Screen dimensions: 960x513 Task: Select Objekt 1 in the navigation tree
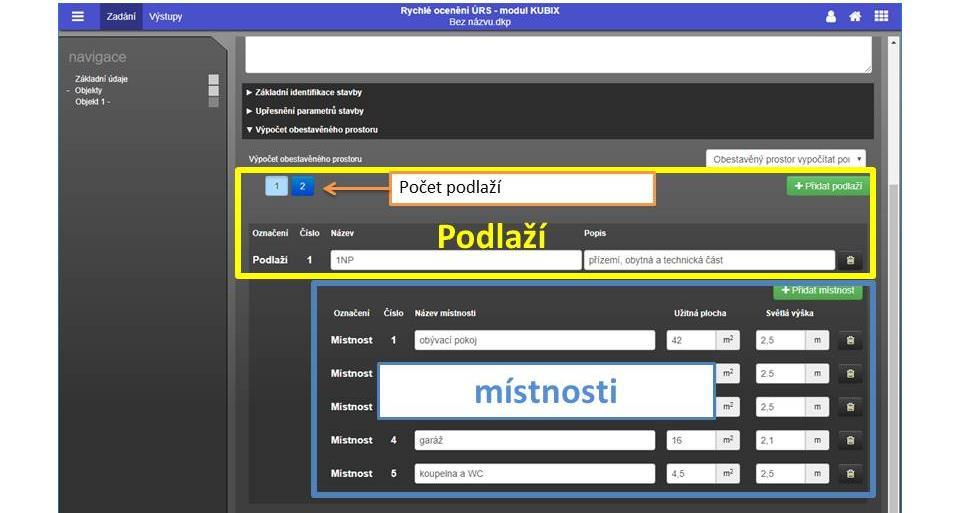tap(92, 102)
